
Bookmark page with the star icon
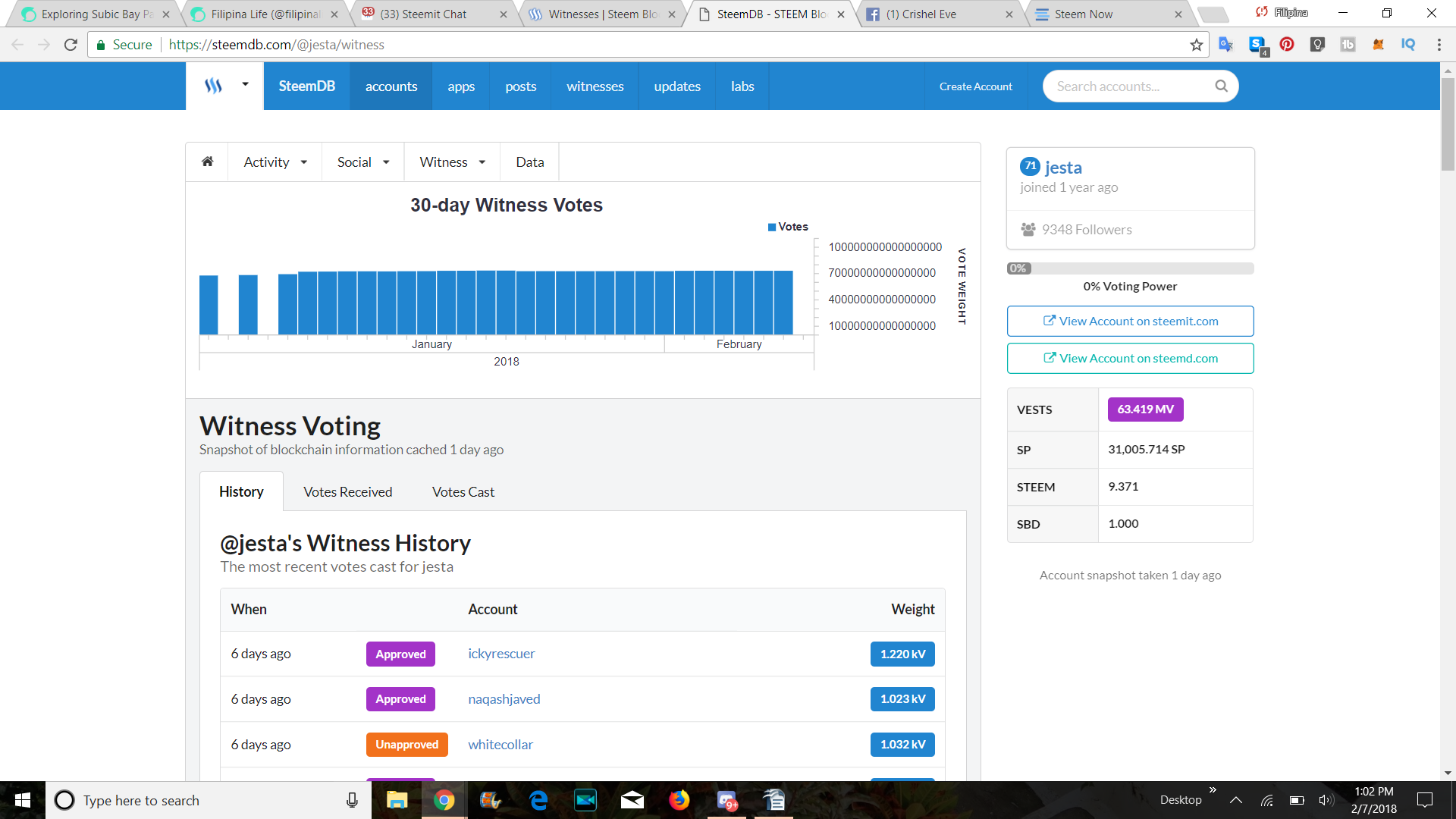click(1197, 45)
